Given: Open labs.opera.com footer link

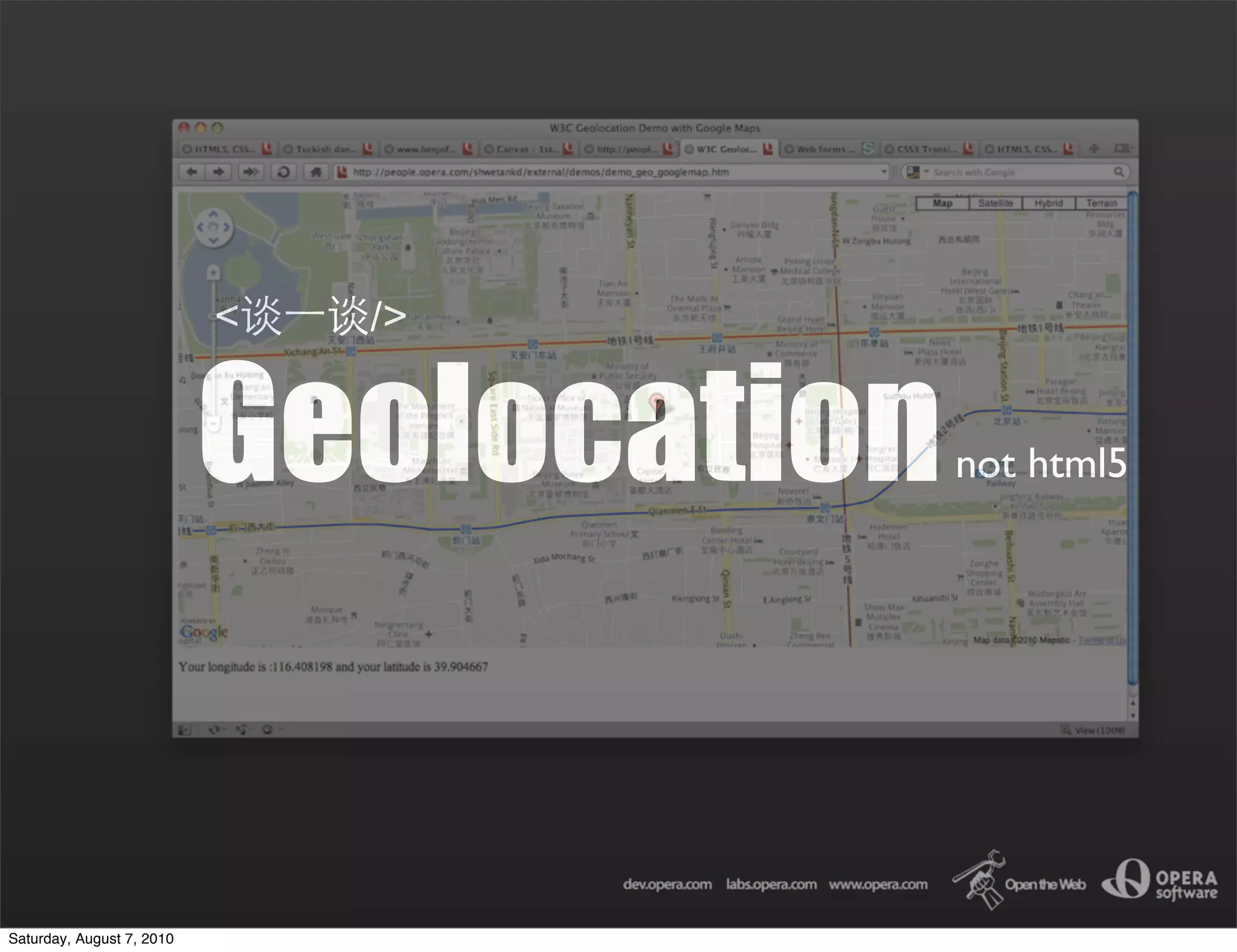Looking at the screenshot, I should [x=771, y=884].
